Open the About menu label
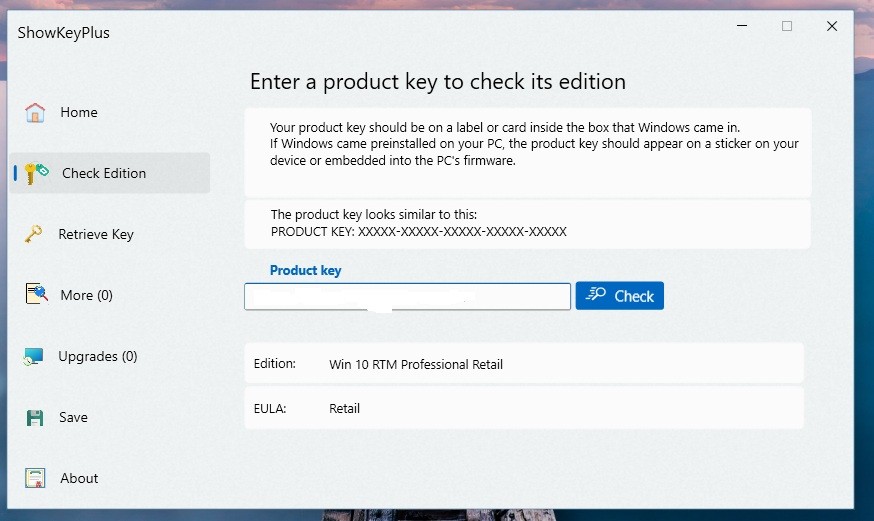This screenshot has height=521, width=874. pyautogui.click(x=79, y=478)
